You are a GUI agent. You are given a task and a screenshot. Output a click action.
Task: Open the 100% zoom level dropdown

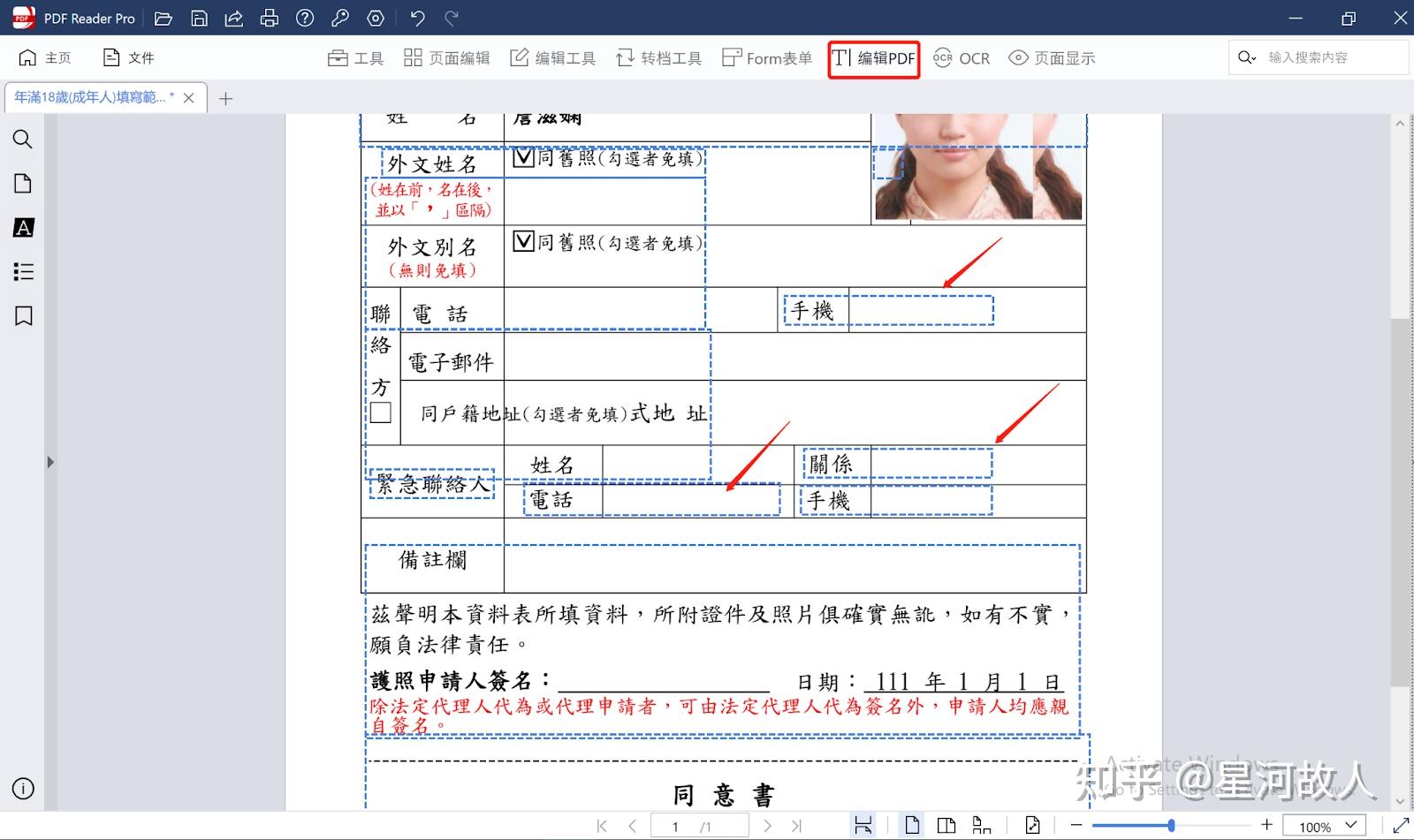pyautogui.click(x=1323, y=827)
